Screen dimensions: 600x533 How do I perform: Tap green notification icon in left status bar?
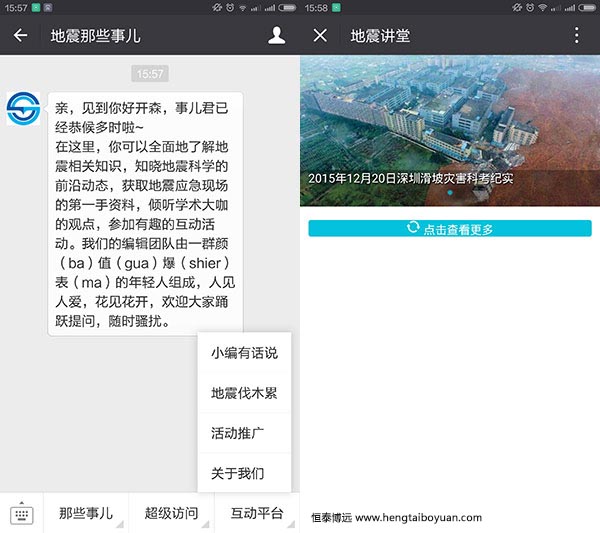point(36,8)
